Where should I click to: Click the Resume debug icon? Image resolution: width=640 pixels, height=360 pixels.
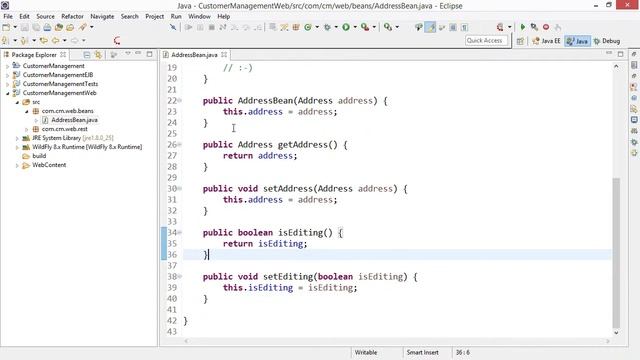(189, 27)
